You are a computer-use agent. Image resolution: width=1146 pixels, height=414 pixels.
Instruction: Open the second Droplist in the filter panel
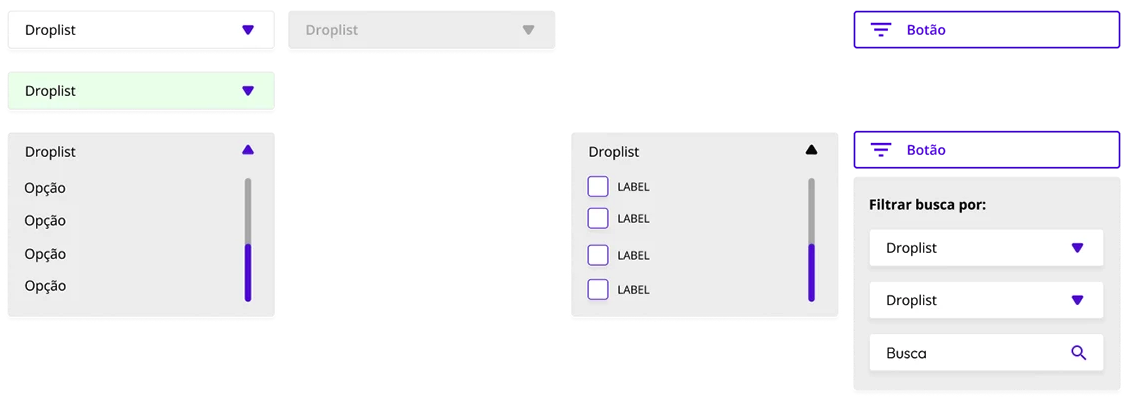point(986,300)
